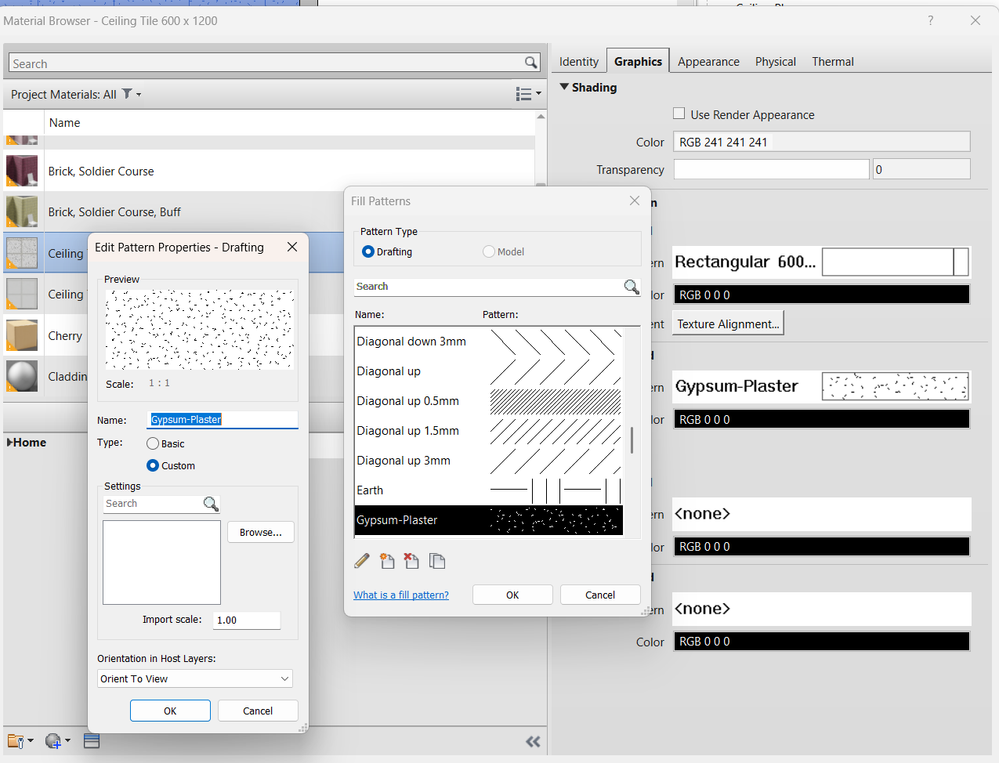The height and width of the screenshot is (763, 999).
Task: Enable Use Render Appearance checkbox
Action: tap(679, 113)
